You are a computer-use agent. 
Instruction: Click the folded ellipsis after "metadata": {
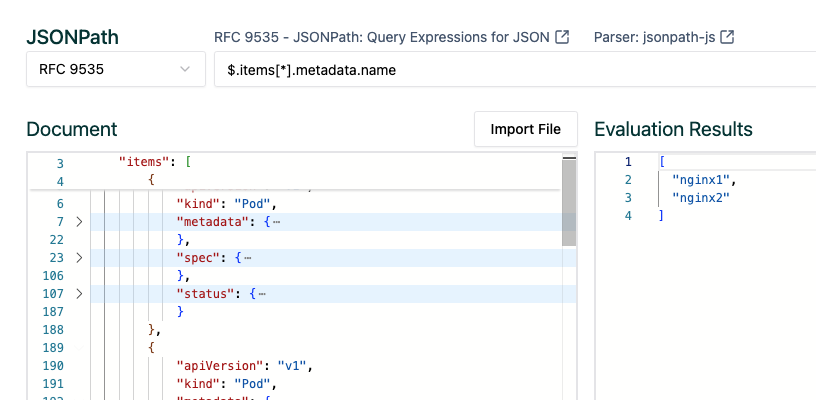coord(275,221)
